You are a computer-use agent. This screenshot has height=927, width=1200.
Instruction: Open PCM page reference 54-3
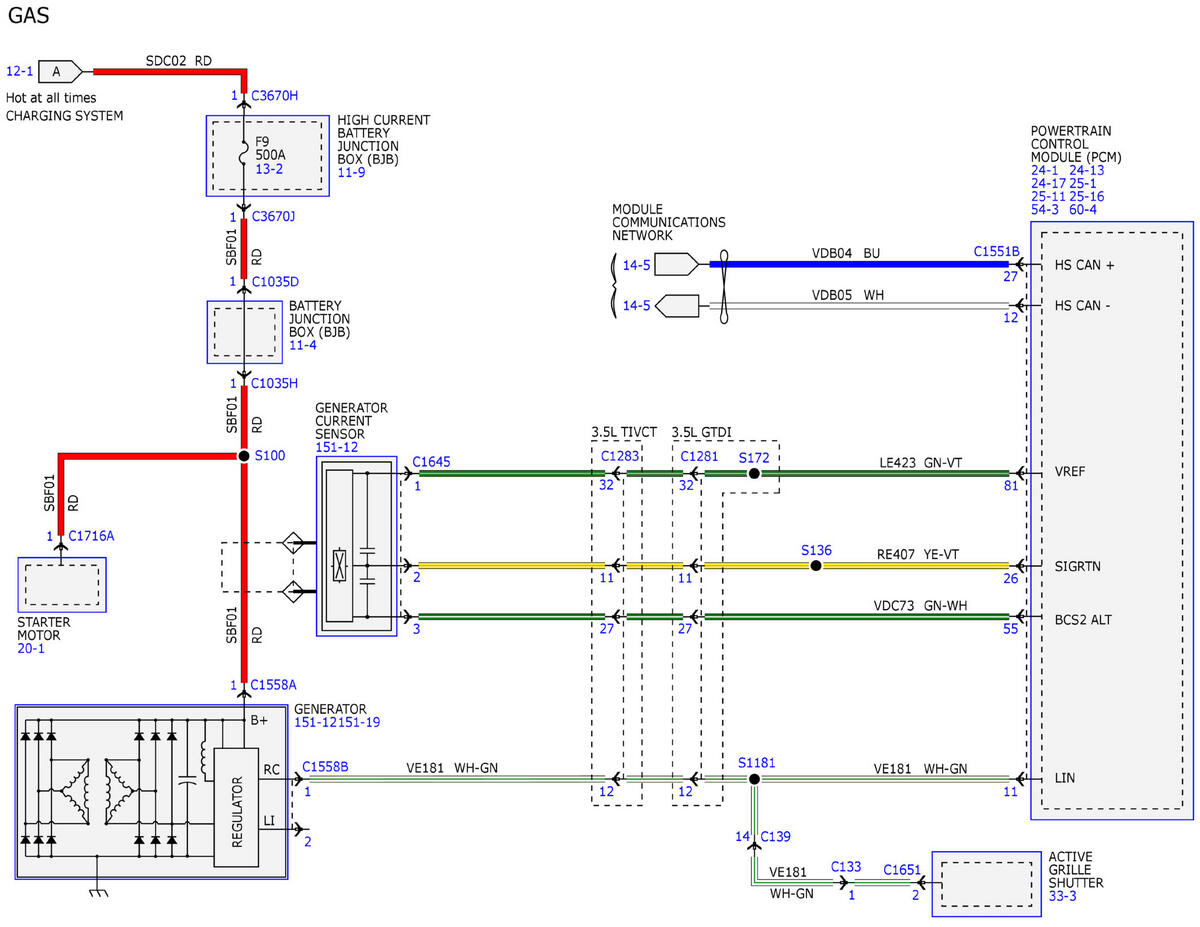(x=1044, y=209)
